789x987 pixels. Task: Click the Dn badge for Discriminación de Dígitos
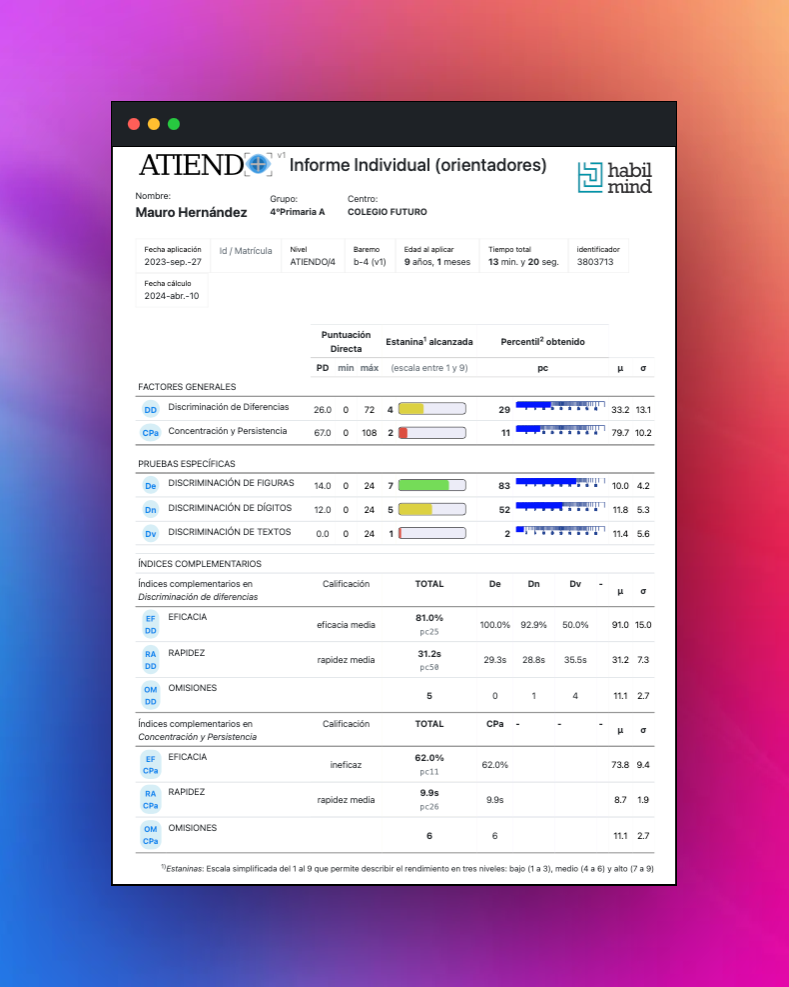pyautogui.click(x=150, y=510)
